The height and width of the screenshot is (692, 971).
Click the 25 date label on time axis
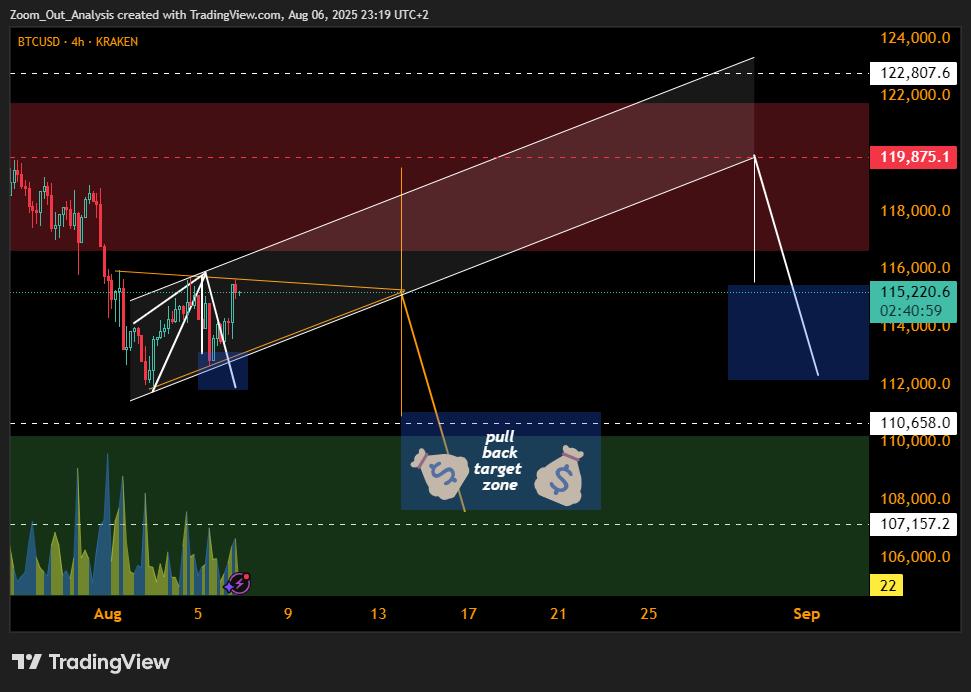[649, 614]
